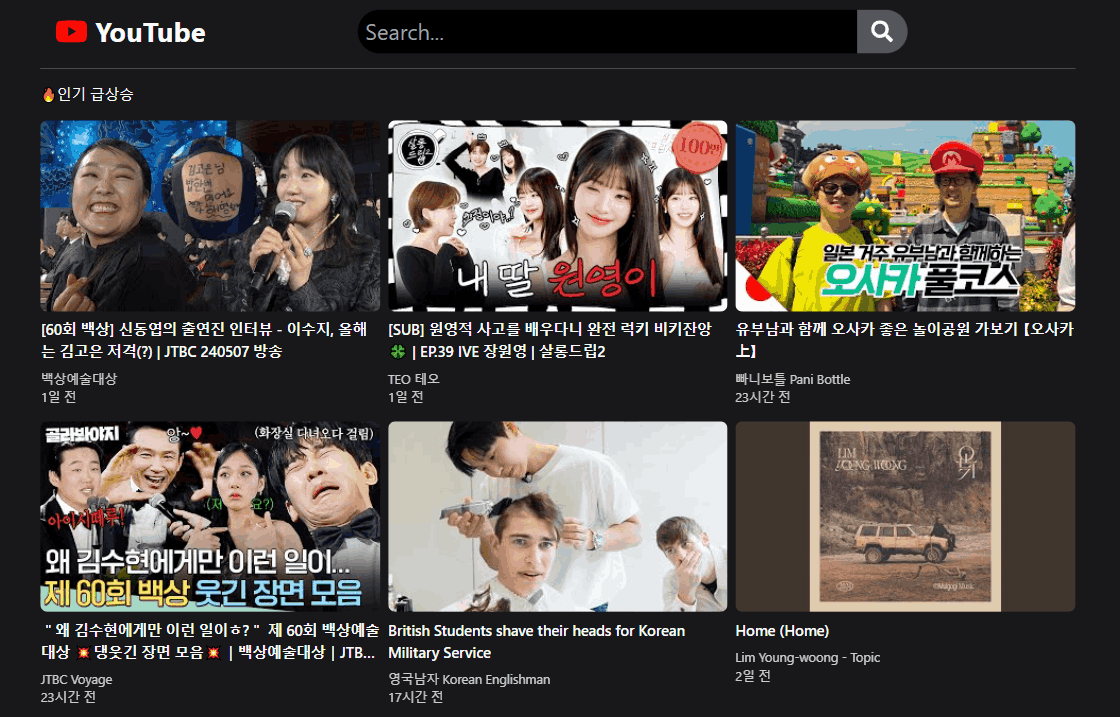The height and width of the screenshot is (717, 1120).
Task: Open the Lim Young-woong album cover thumbnail
Action: click(x=905, y=516)
